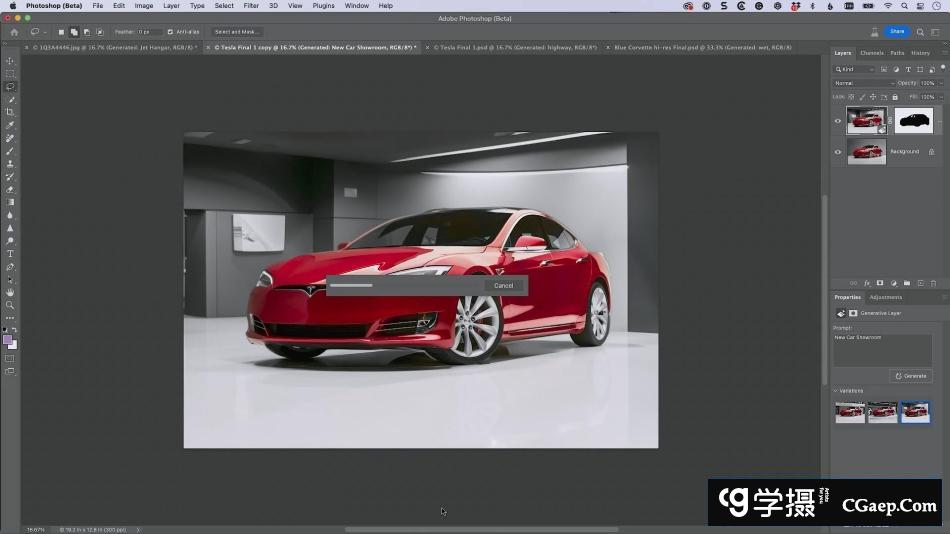Image resolution: width=950 pixels, height=534 pixels.
Task: Cancel the generation progress dialog
Action: (x=503, y=286)
